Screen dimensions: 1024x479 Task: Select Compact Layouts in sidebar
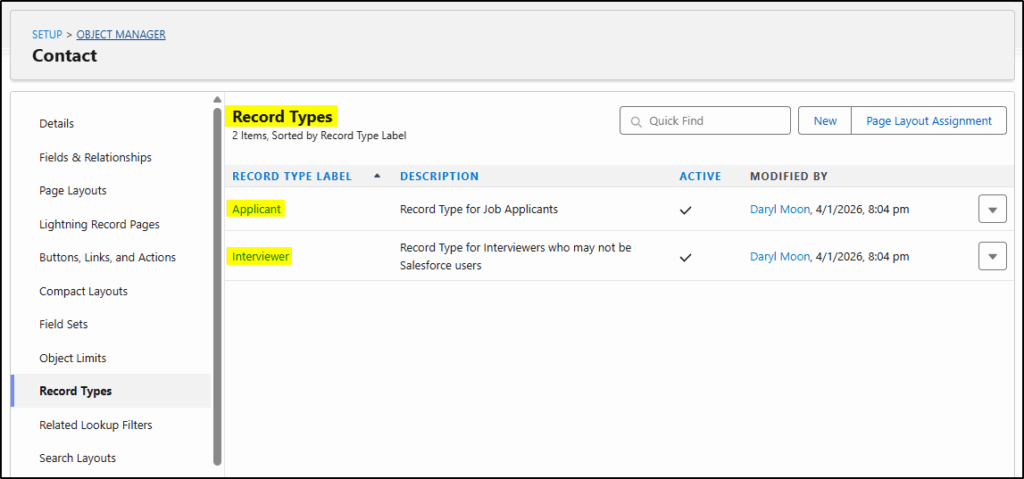pyautogui.click(x=83, y=292)
